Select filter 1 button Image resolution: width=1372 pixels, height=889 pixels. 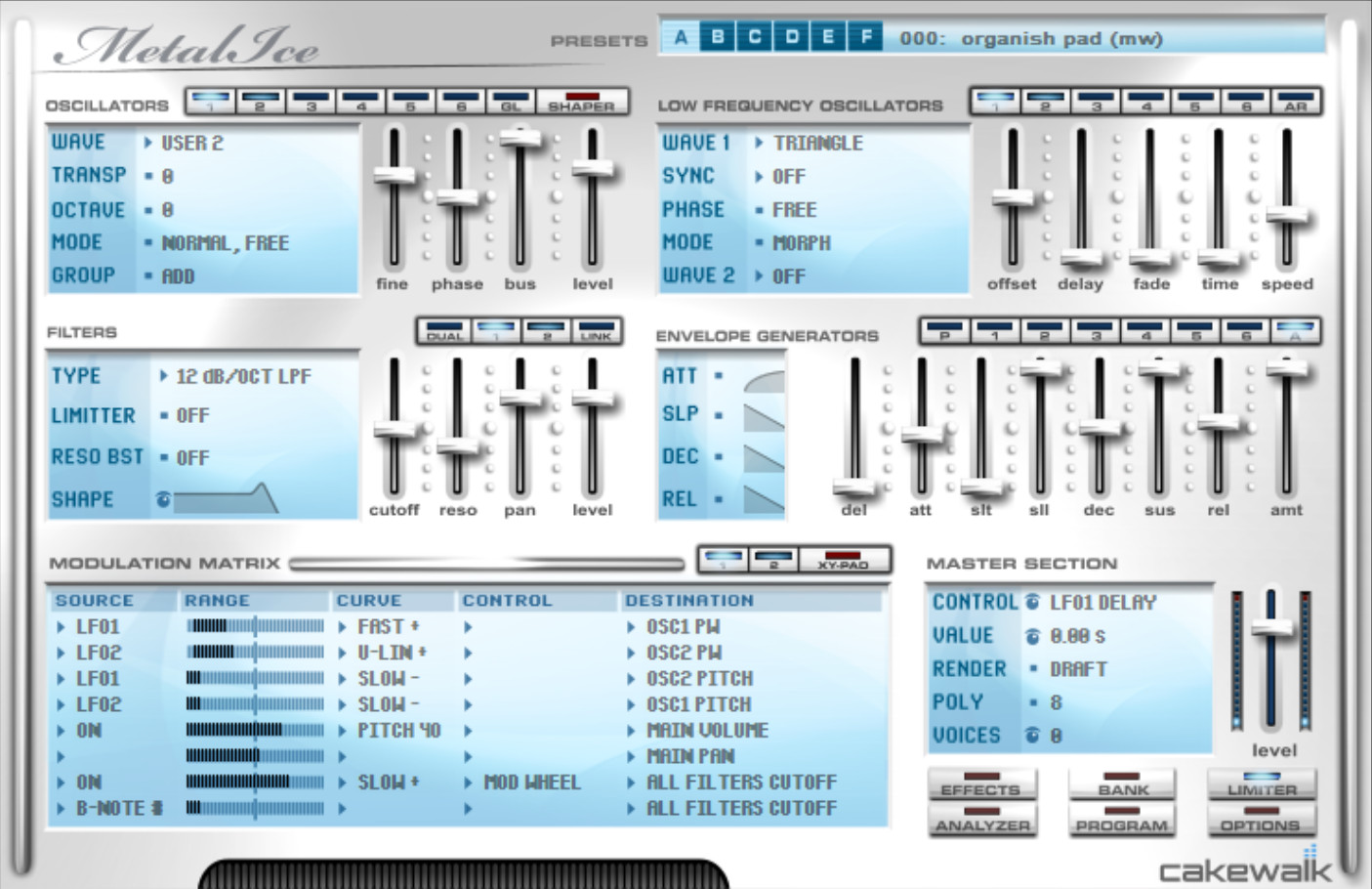click(495, 331)
